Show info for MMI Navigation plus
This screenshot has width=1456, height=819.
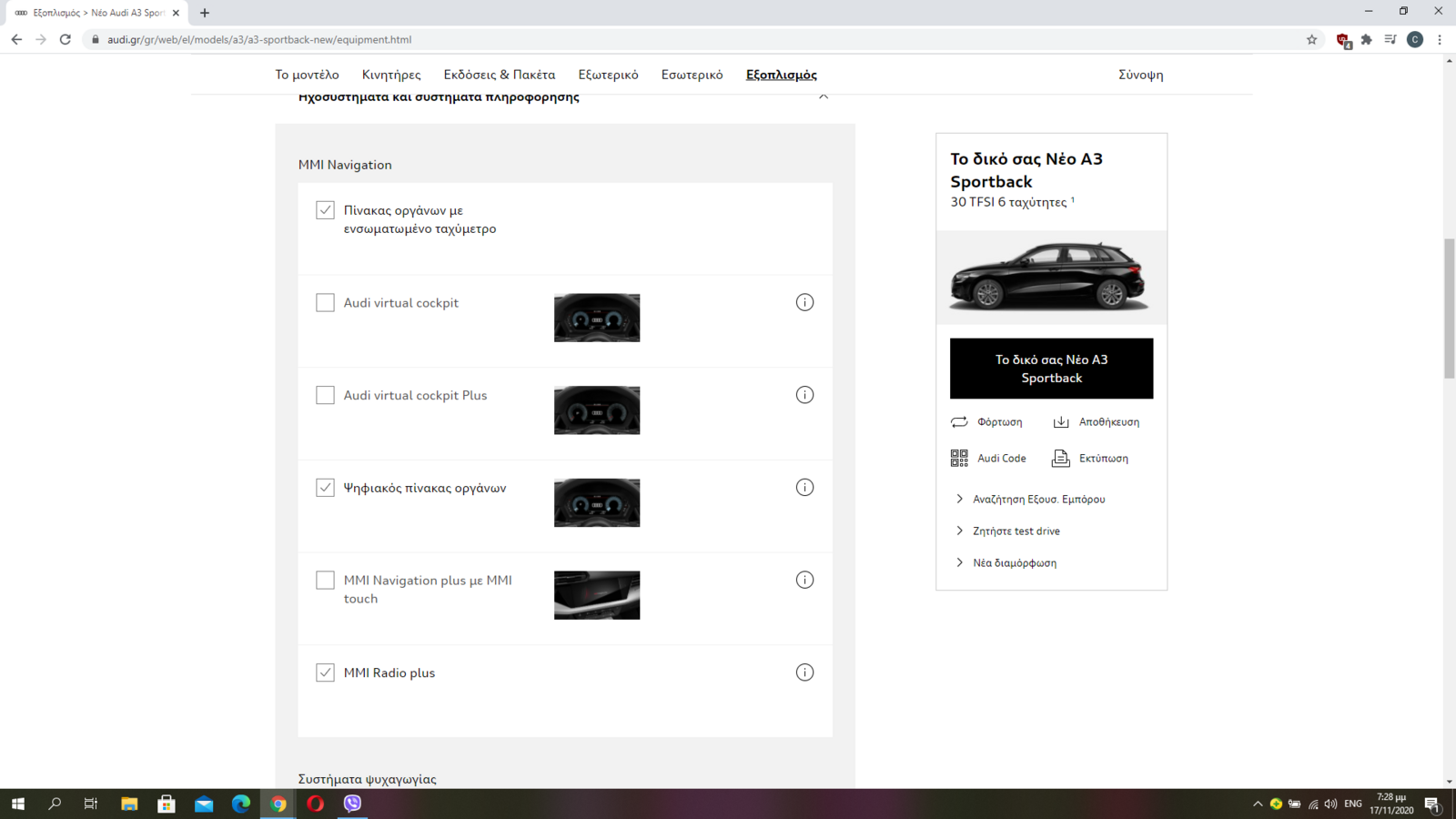point(804,580)
